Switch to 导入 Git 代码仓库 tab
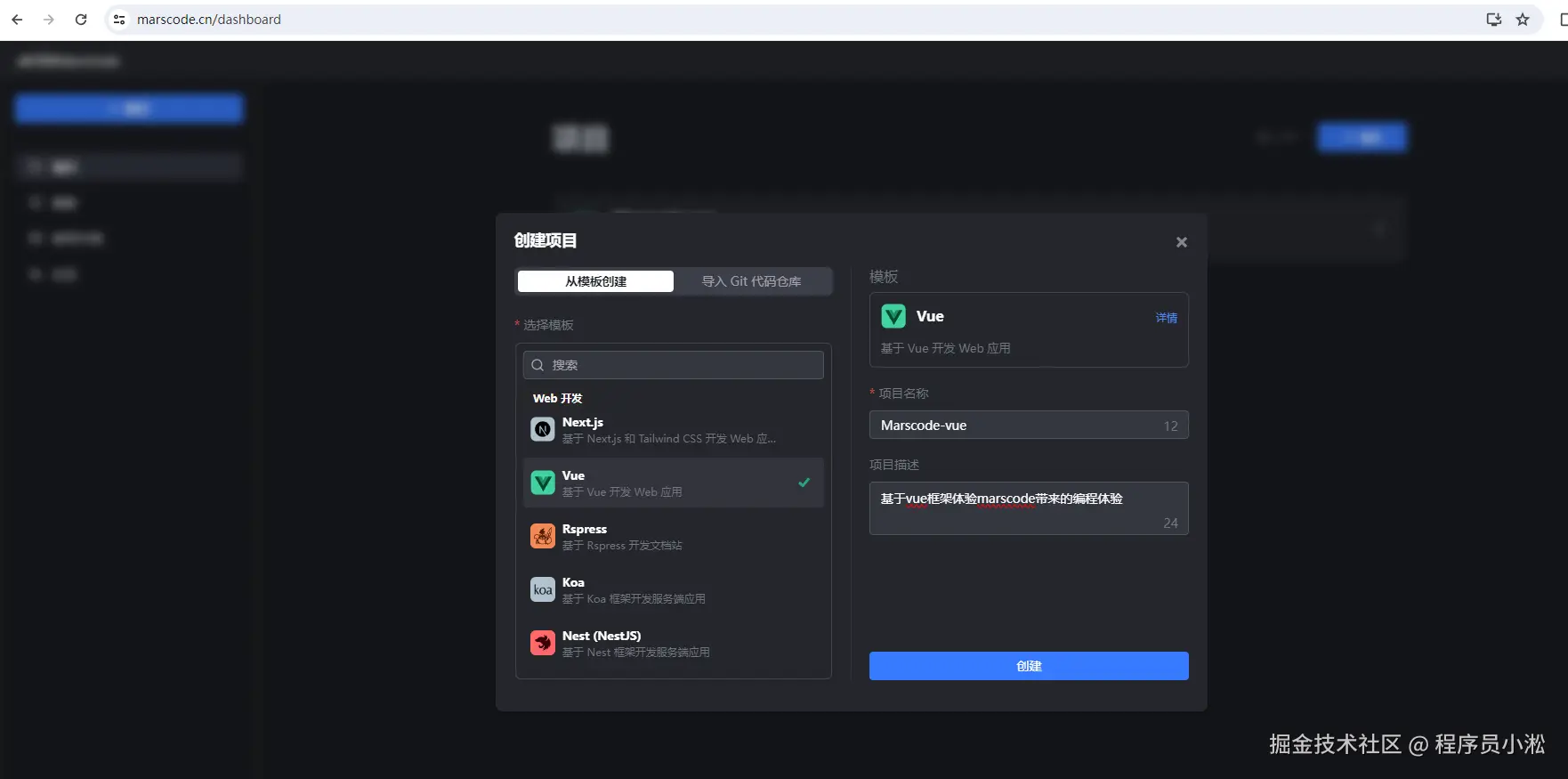The height and width of the screenshot is (779, 1568). (752, 281)
